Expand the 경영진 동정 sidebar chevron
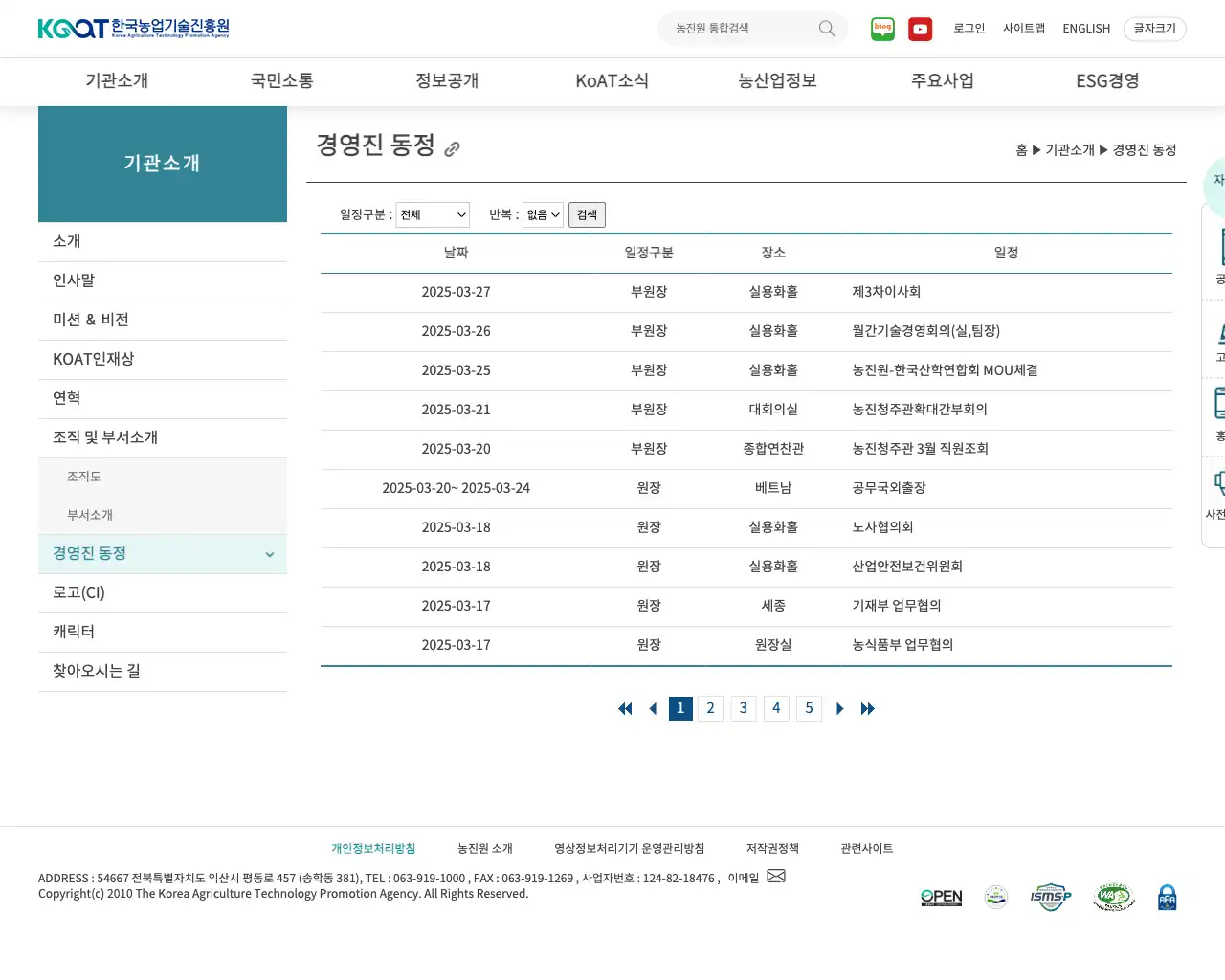This screenshot has width=1225, height=980. click(x=270, y=554)
